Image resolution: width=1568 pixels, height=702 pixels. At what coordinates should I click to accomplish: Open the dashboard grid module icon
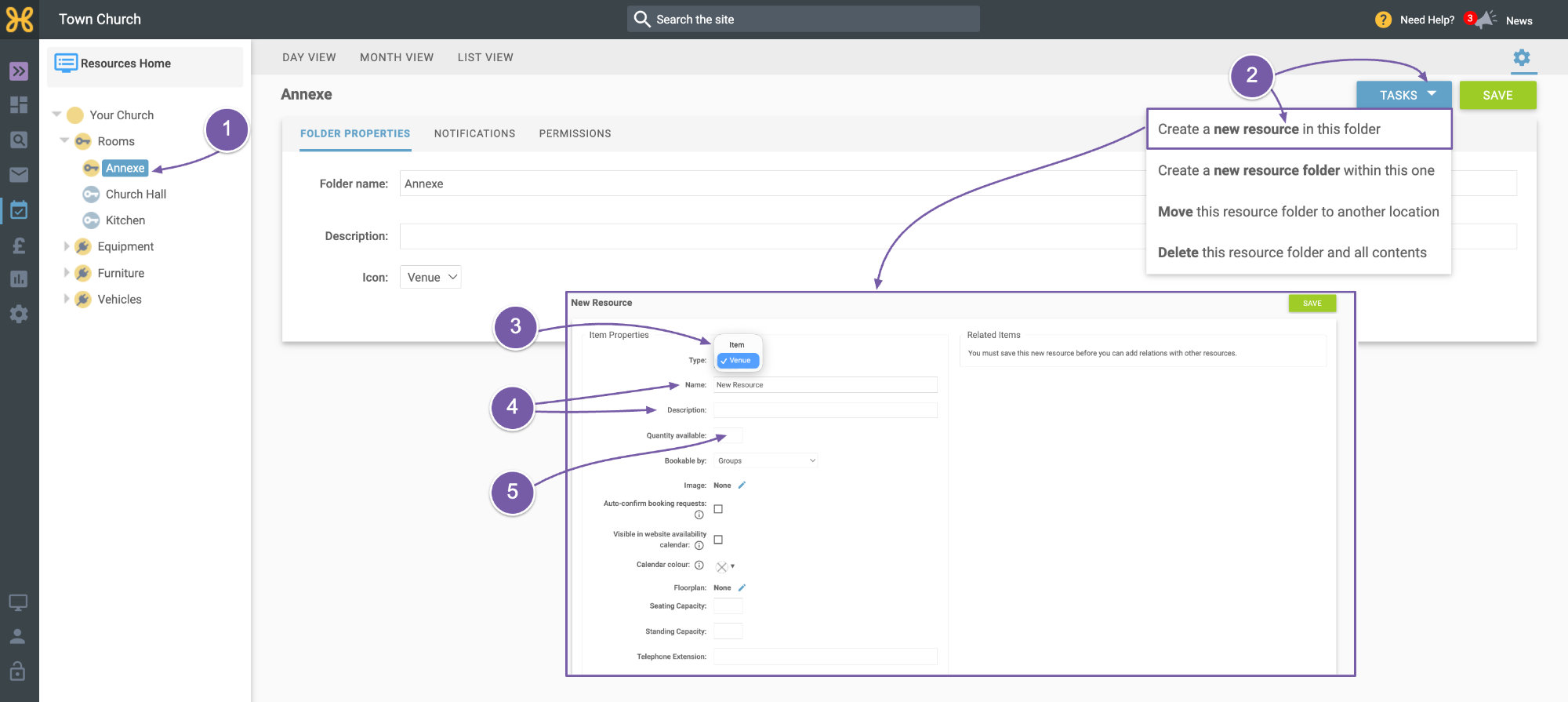tap(19, 105)
